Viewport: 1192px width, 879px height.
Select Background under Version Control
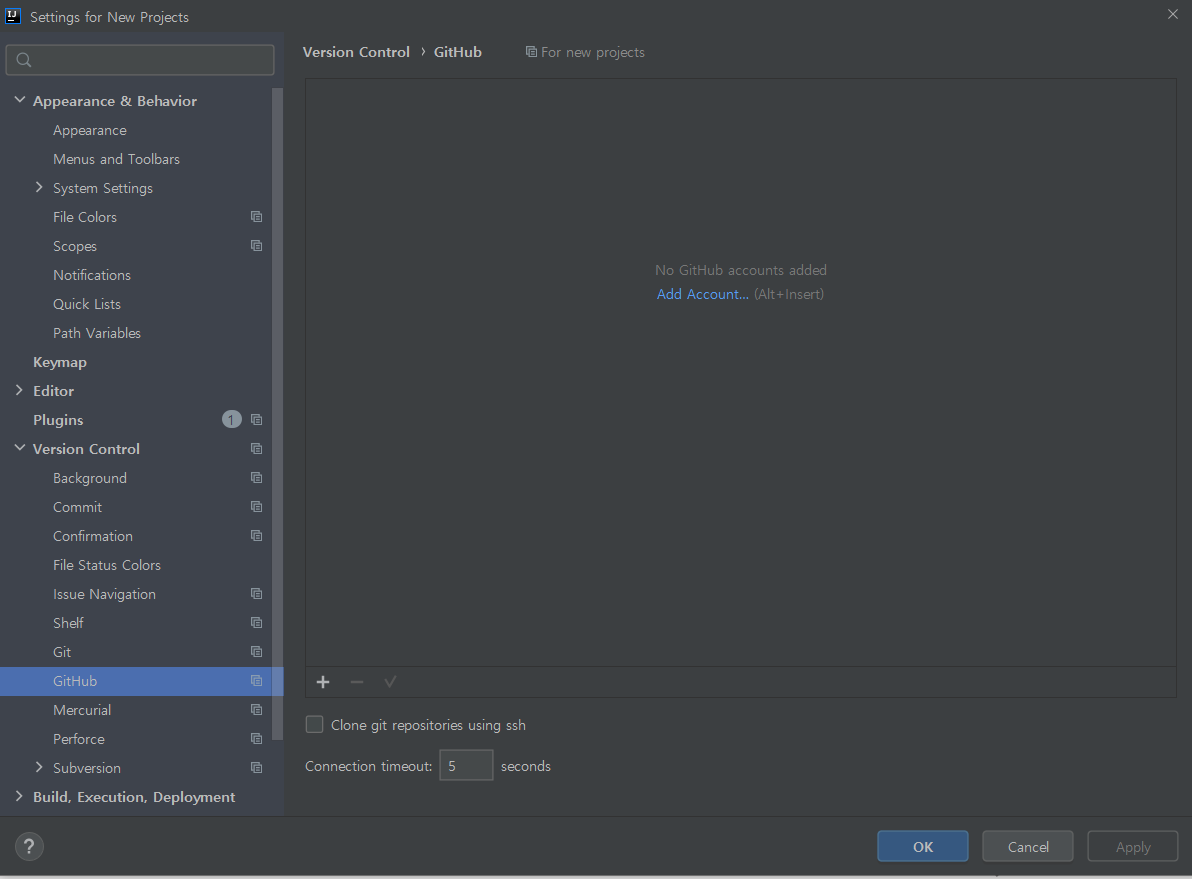pos(90,478)
